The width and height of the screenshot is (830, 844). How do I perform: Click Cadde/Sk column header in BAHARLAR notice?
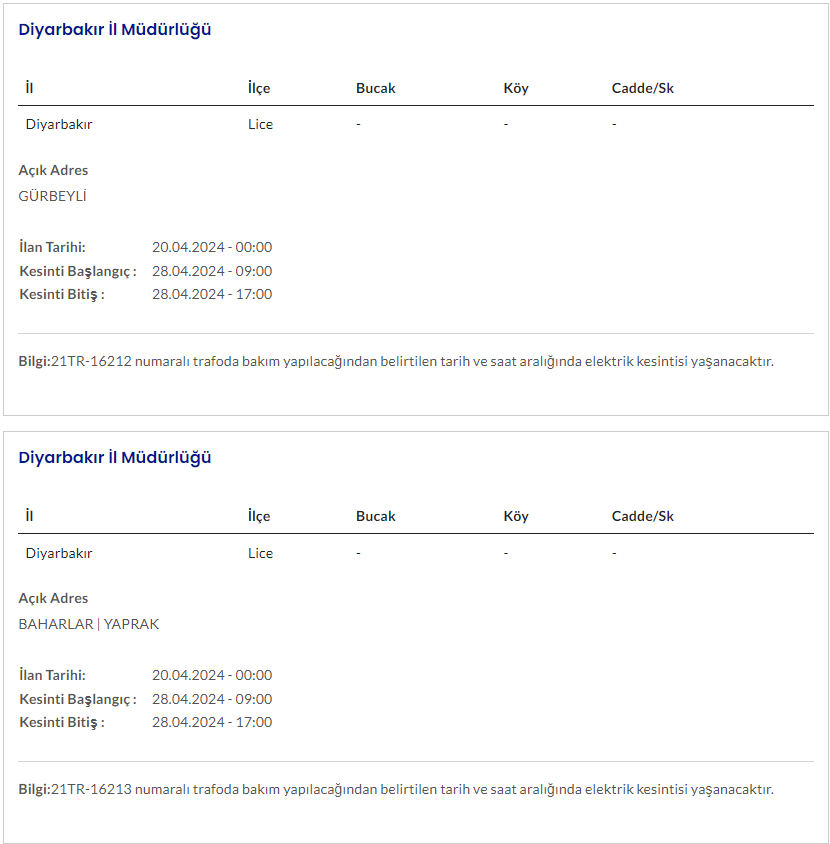[643, 516]
